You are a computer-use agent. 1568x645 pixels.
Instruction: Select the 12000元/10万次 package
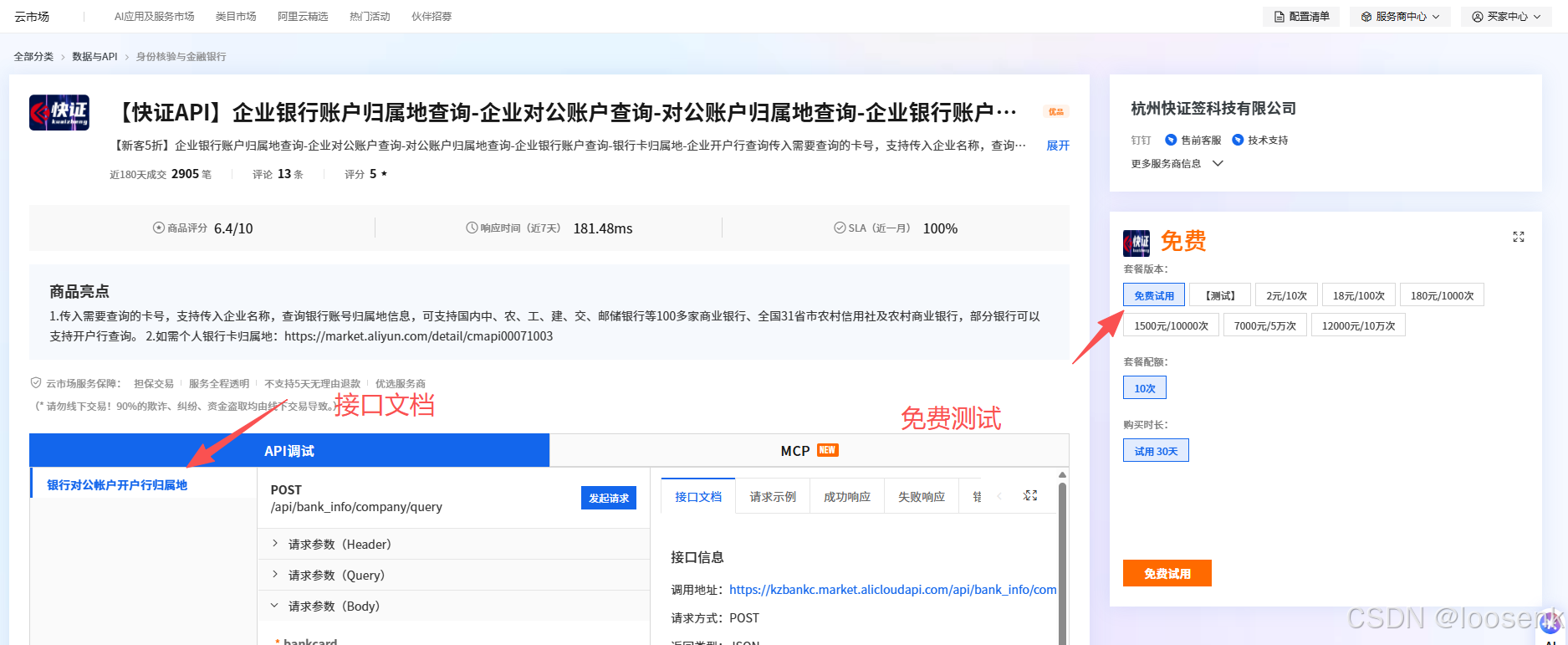1358,325
